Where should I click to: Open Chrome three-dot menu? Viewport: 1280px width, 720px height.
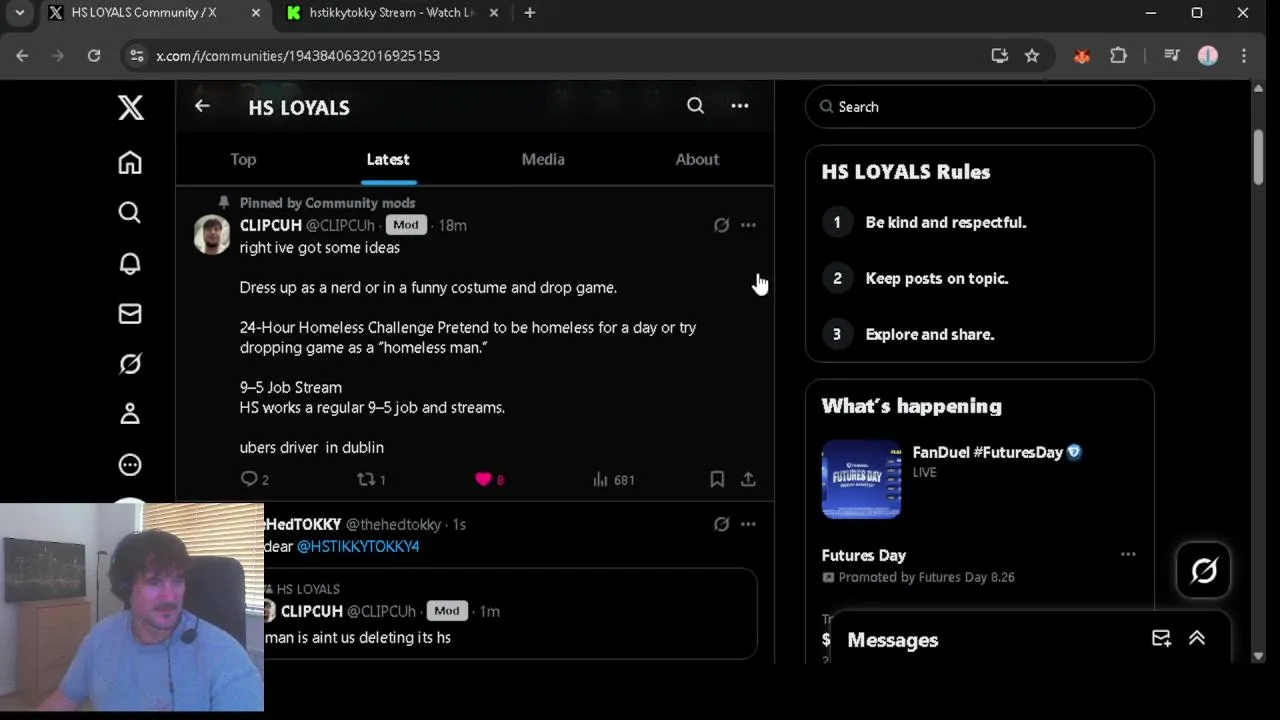point(1244,56)
